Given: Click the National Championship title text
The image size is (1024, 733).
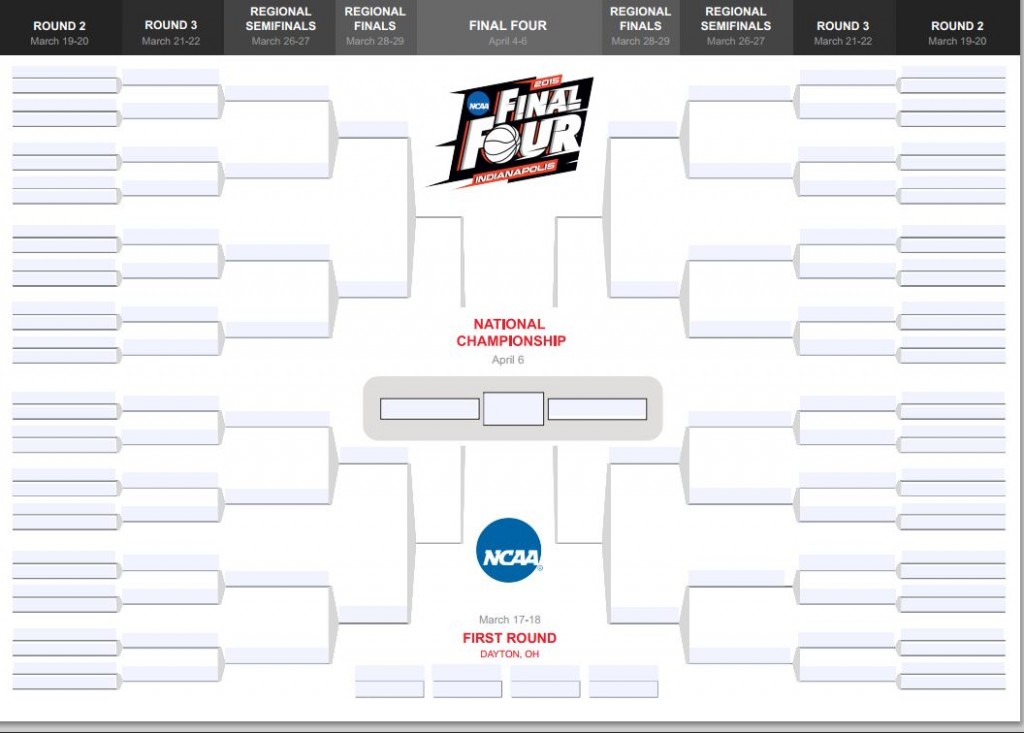Looking at the screenshot, I should [510, 333].
